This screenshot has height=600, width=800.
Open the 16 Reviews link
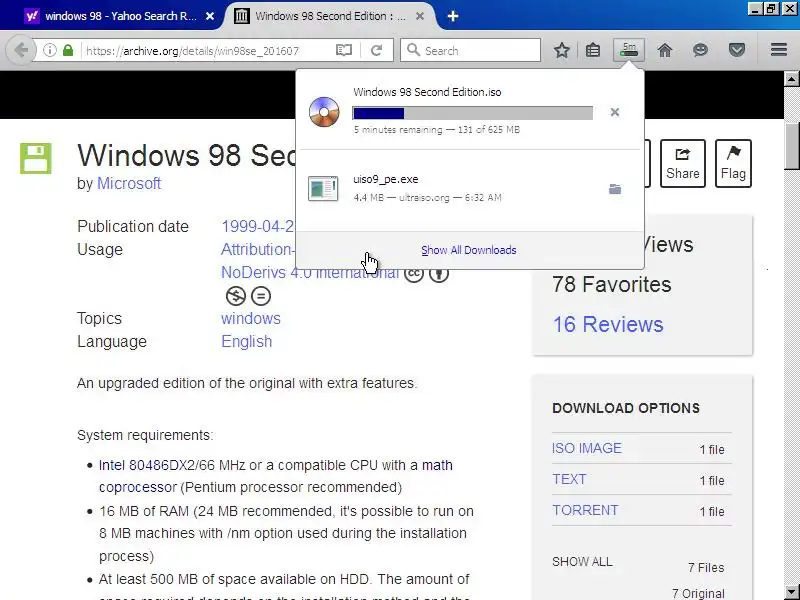pos(608,324)
